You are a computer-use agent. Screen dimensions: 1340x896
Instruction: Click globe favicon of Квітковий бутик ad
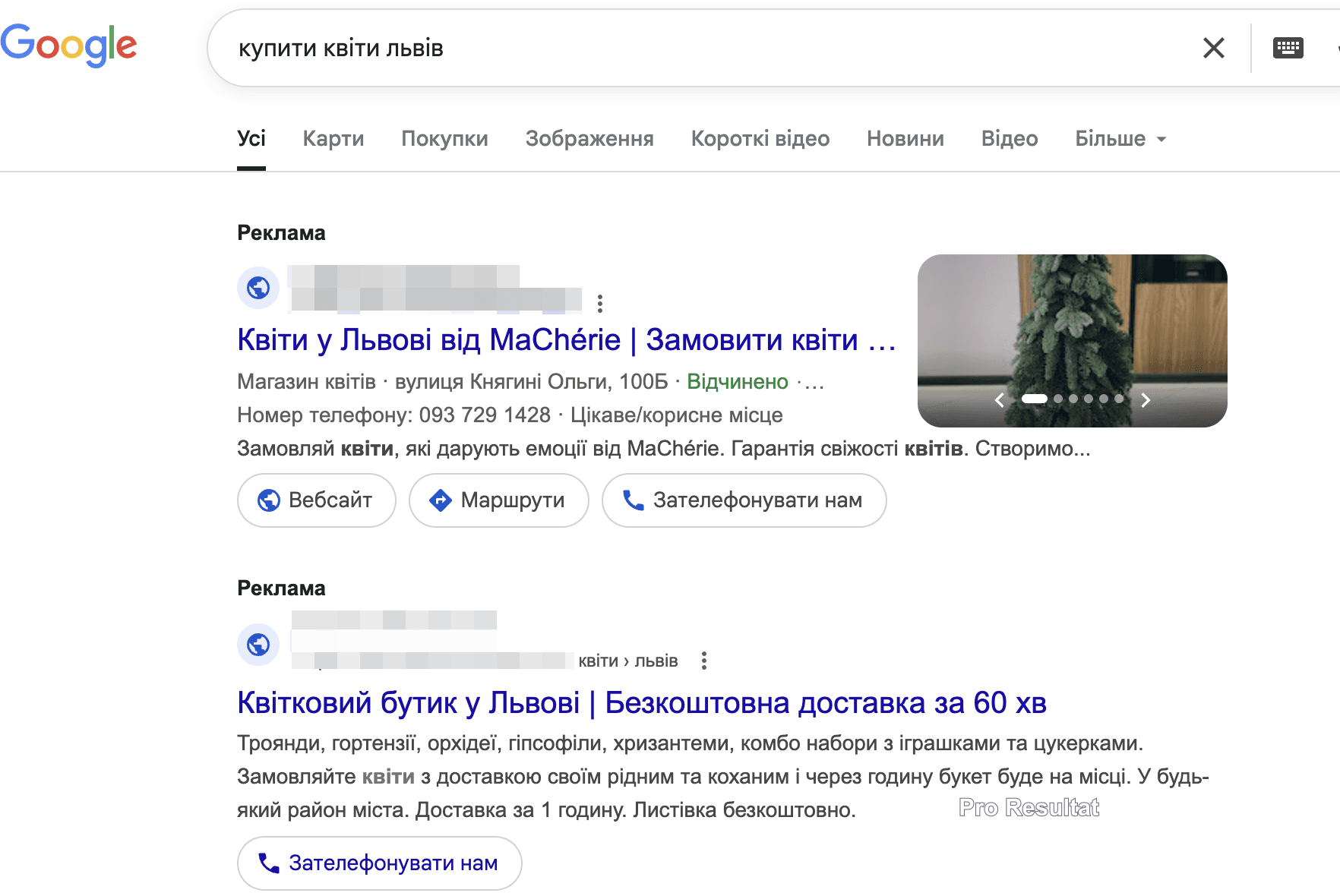coord(258,645)
